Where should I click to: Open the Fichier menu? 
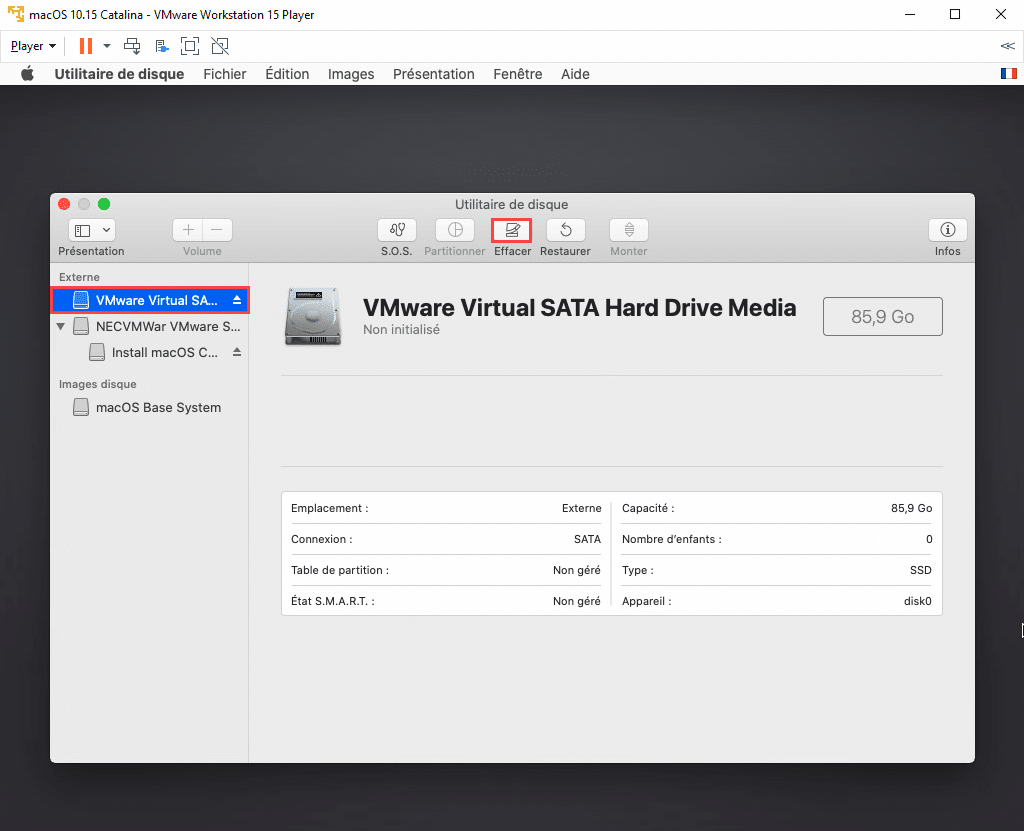pos(224,74)
